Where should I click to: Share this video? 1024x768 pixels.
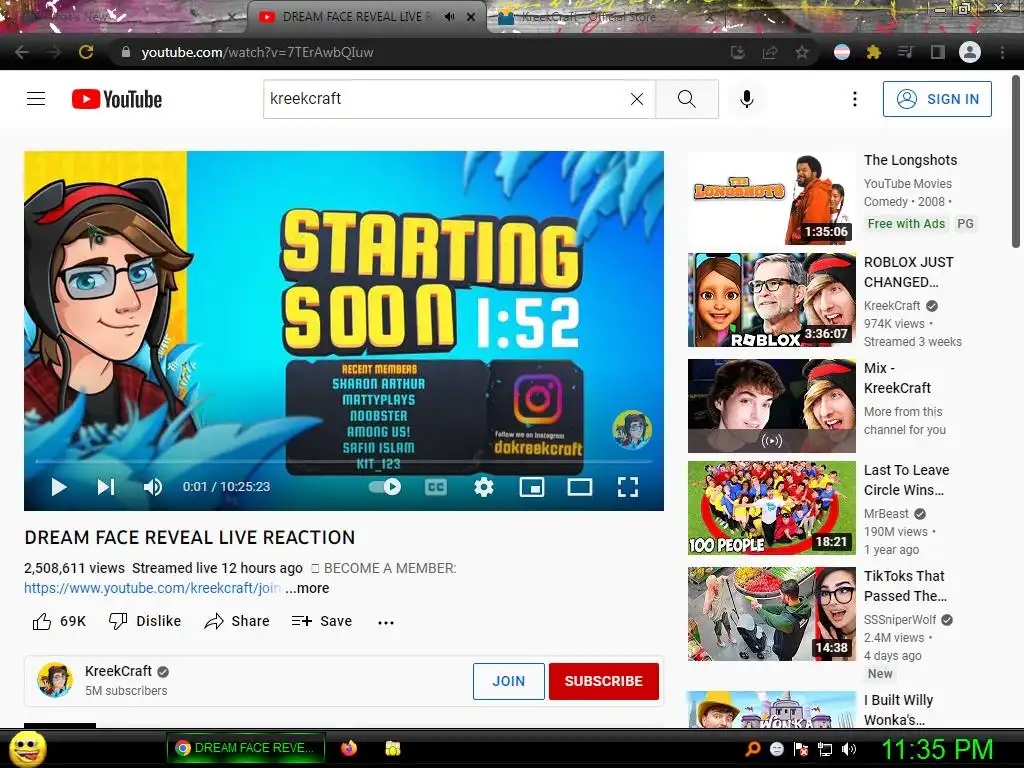click(x=236, y=621)
